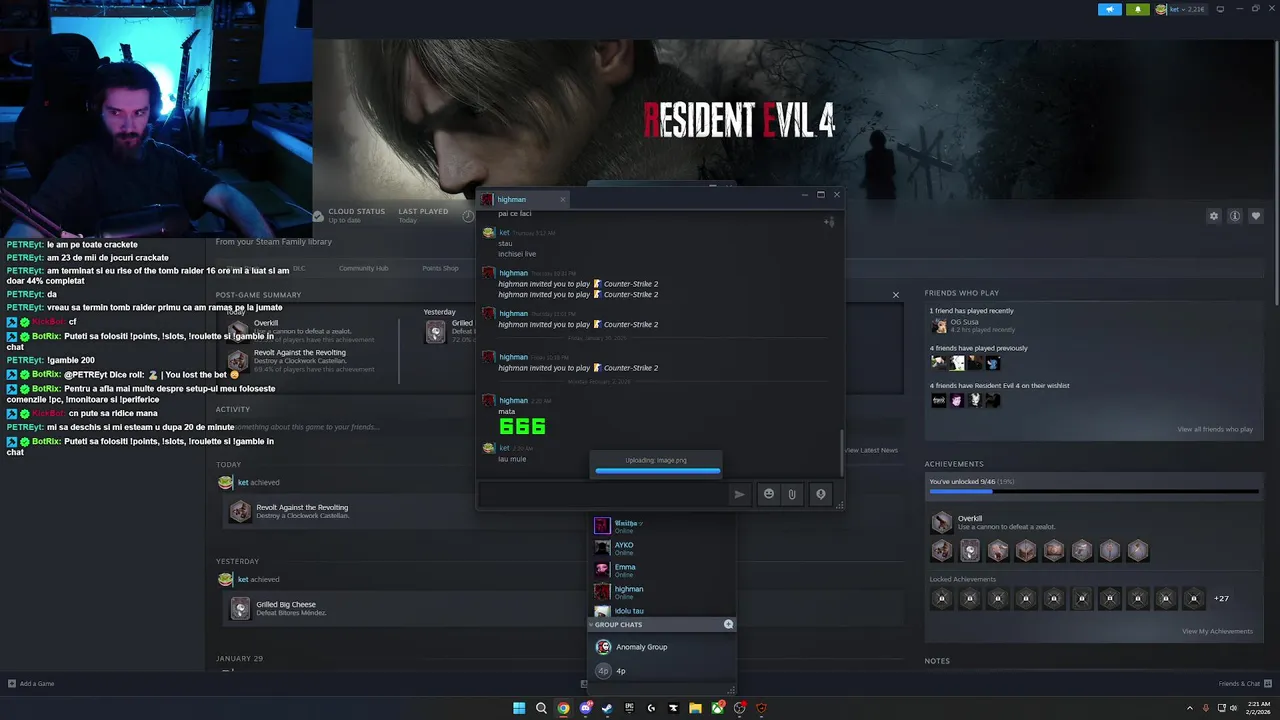Open the Windows Start menu
Viewport: 1280px width, 720px height.
tap(519, 708)
